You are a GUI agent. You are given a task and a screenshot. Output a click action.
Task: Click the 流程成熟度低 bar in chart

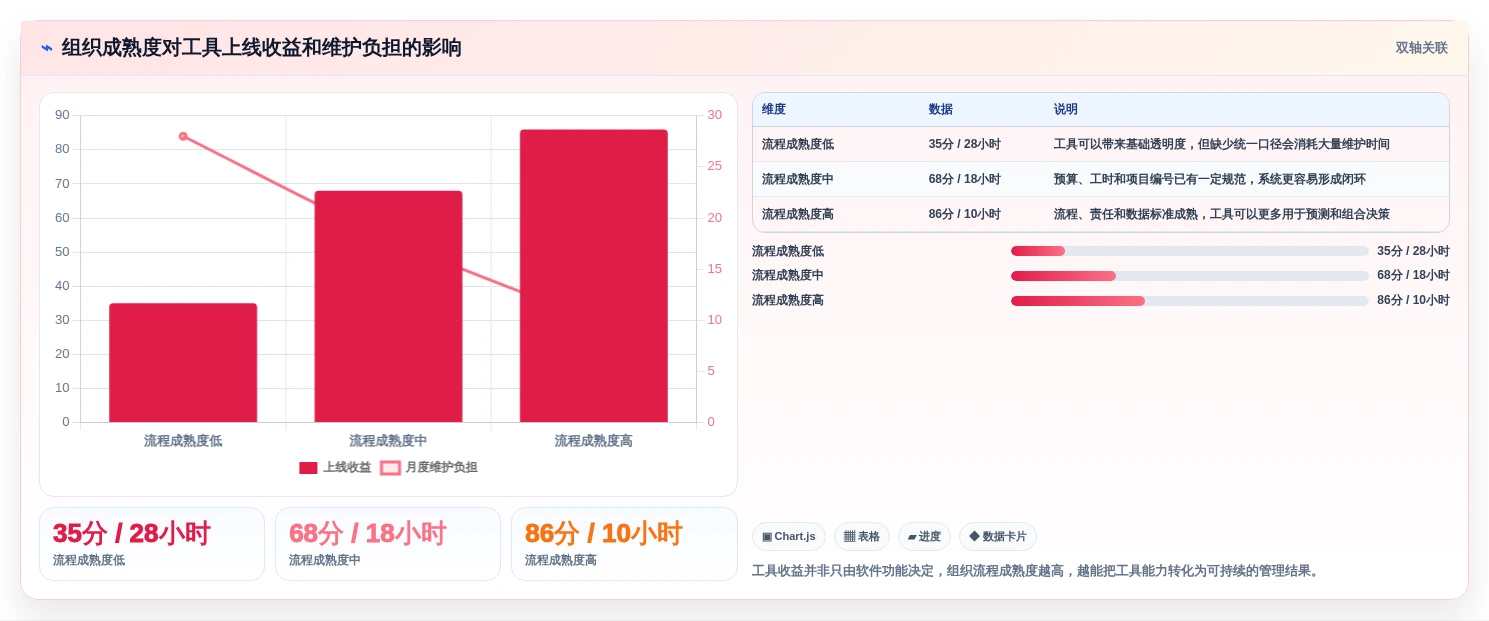(183, 362)
